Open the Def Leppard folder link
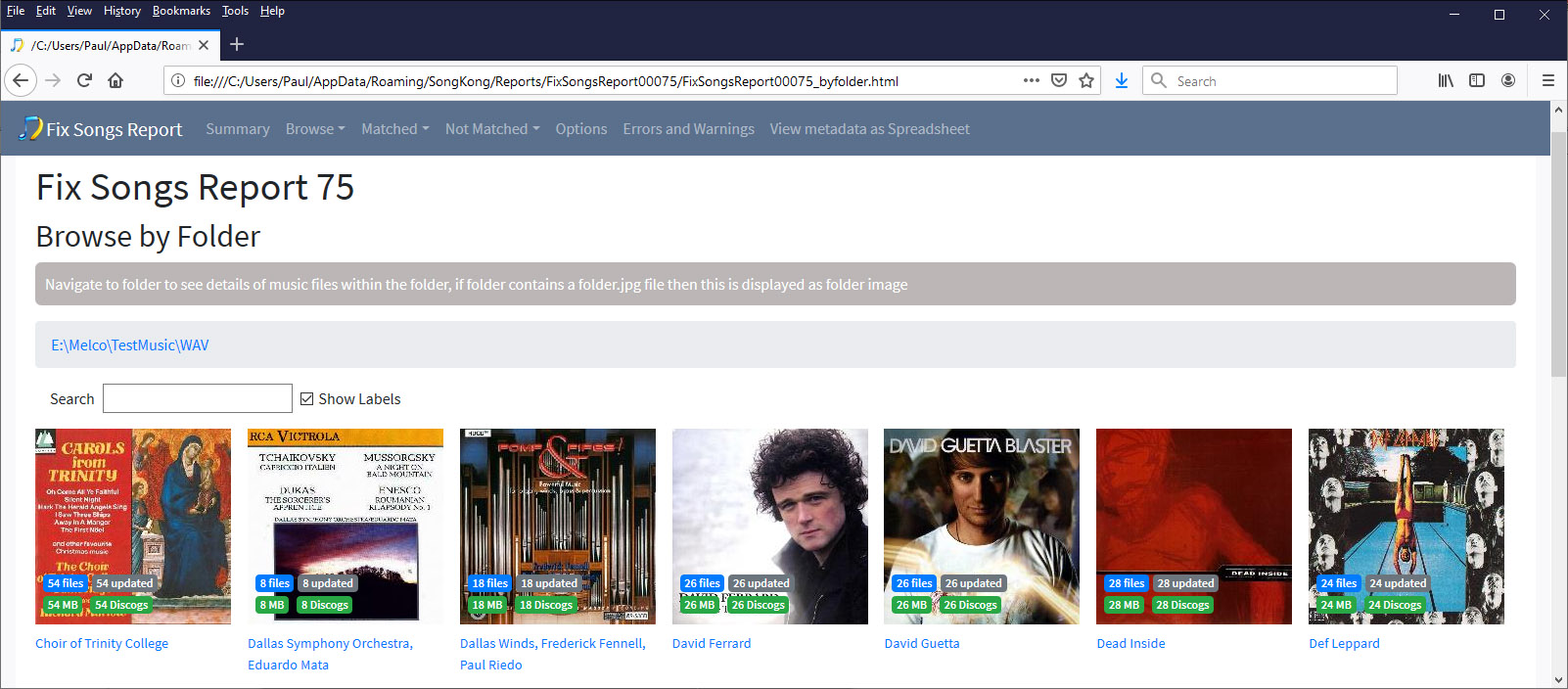The image size is (1568, 689). click(1345, 644)
